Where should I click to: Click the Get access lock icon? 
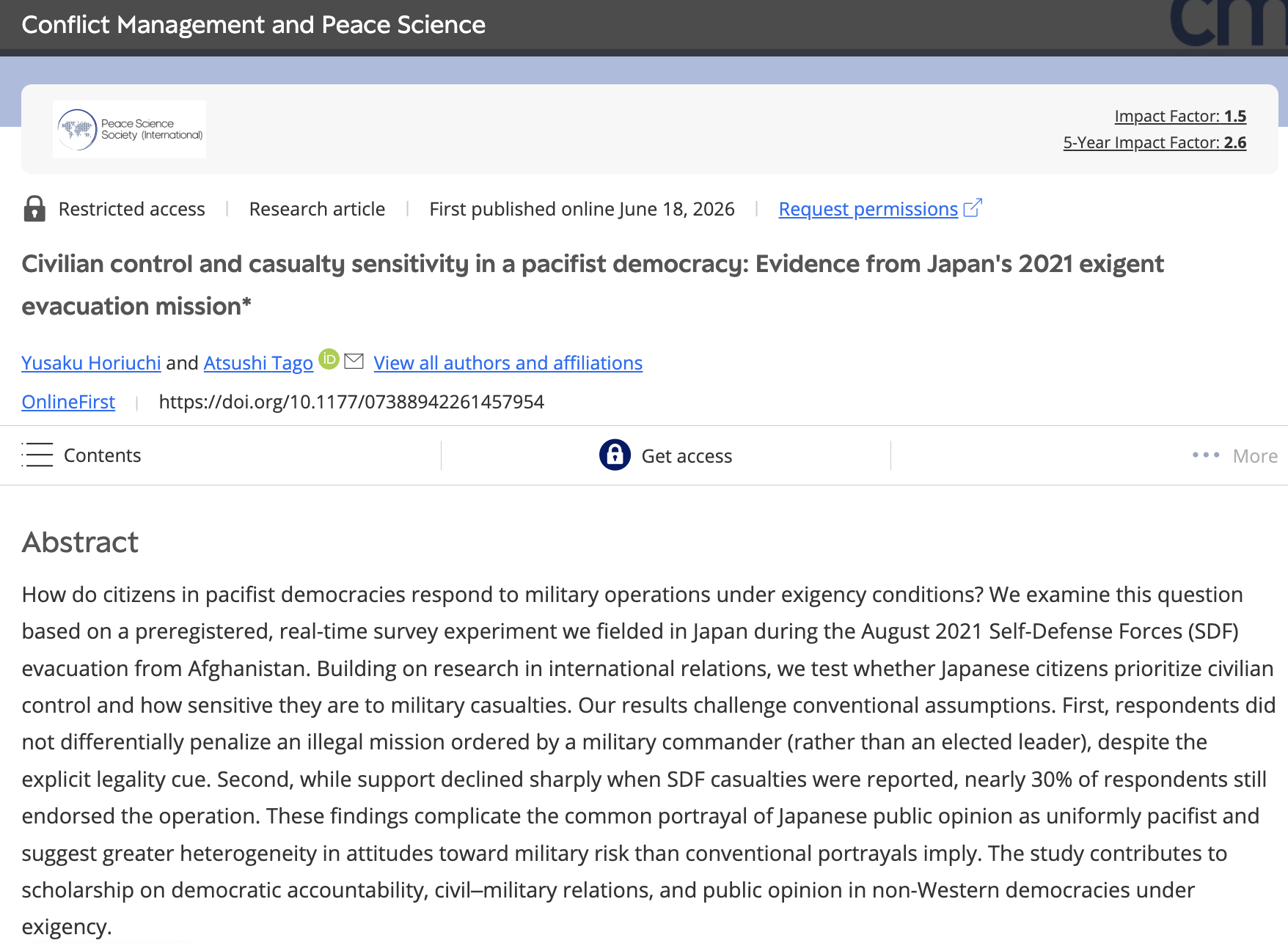pyautogui.click(x=615, y=455)
